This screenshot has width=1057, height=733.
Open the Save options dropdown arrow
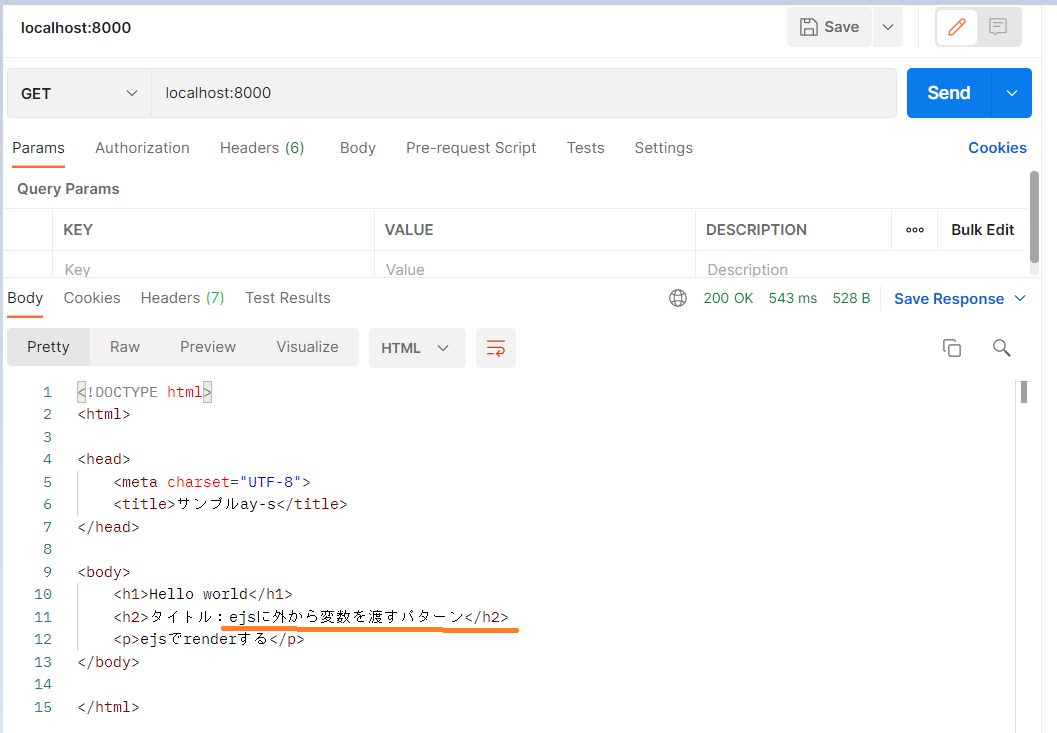coord(888,27)
